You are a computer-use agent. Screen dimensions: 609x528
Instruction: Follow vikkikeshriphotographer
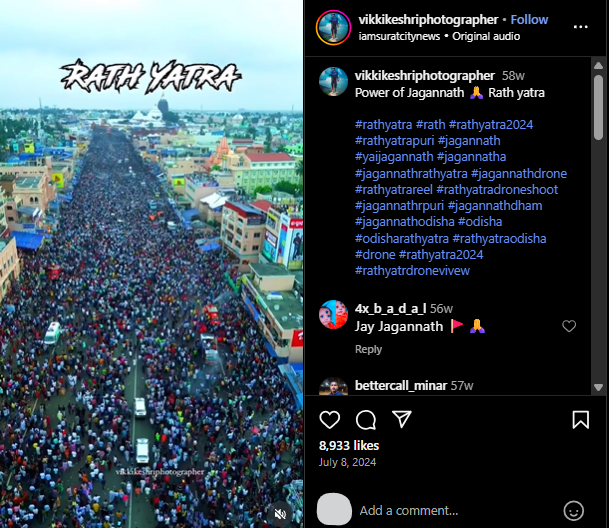pos(529,20)
